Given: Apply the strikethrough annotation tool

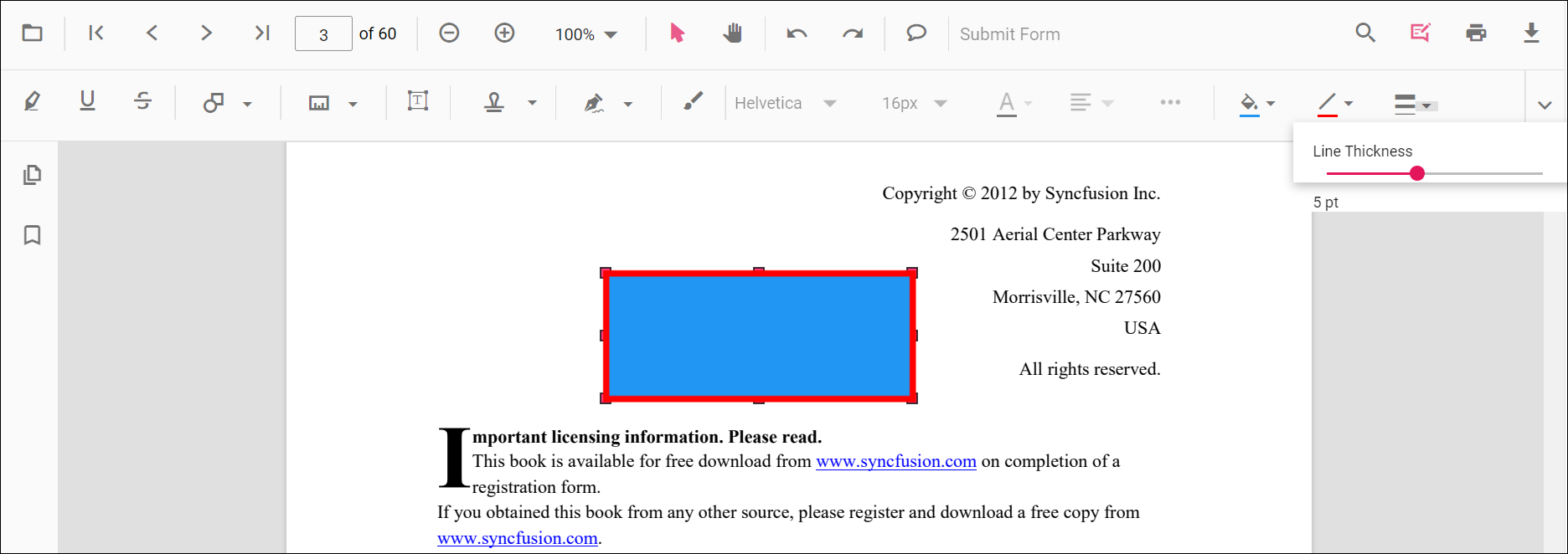Looking at the screenshot, I should (142, 102).
